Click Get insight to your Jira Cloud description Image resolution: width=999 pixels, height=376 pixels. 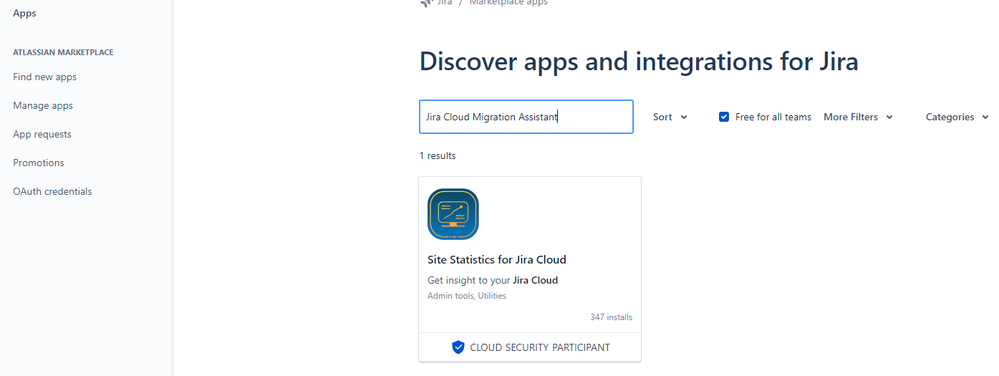[x=492, y=280]
